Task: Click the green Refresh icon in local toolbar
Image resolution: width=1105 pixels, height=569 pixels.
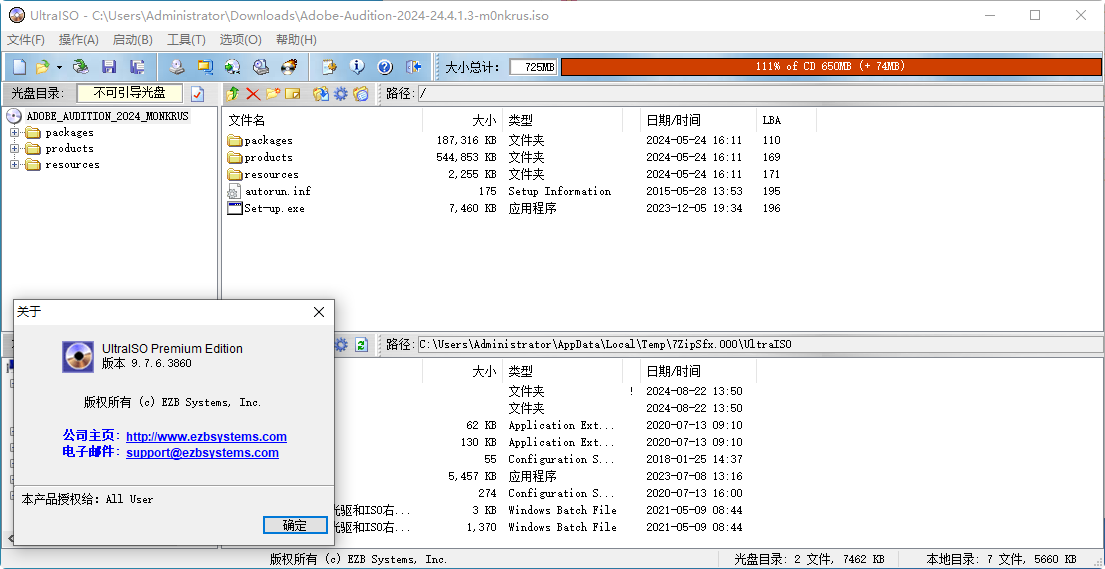Action: point(361,344)
